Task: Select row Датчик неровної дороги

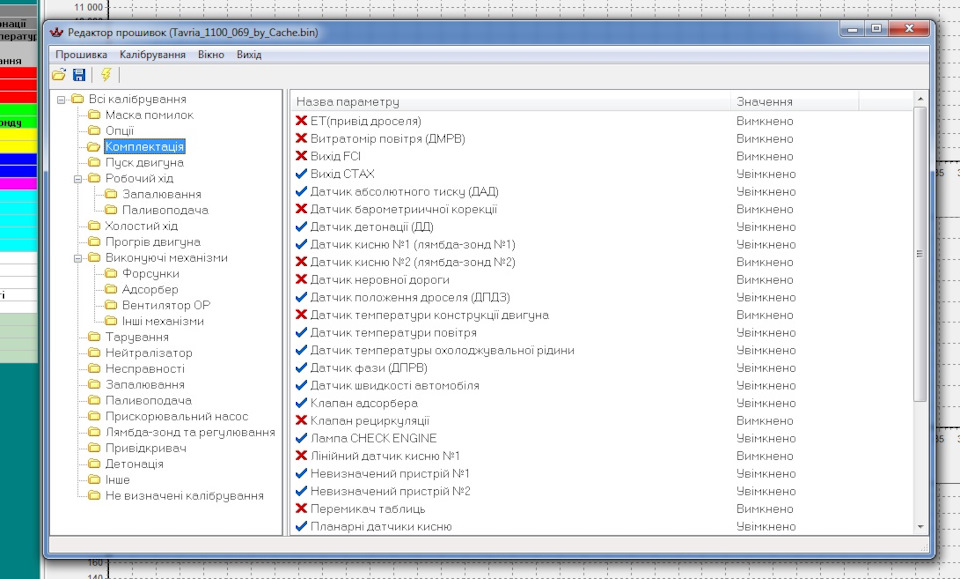Action: [603, 280]
